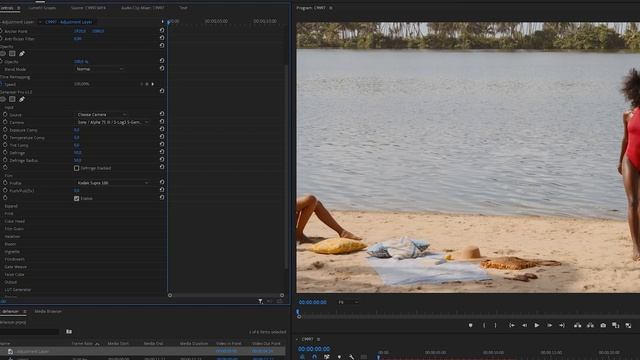Viewport: 640px width, 360px height.
Task: Go to Out point in Program monitor
Action: point(562,325)
